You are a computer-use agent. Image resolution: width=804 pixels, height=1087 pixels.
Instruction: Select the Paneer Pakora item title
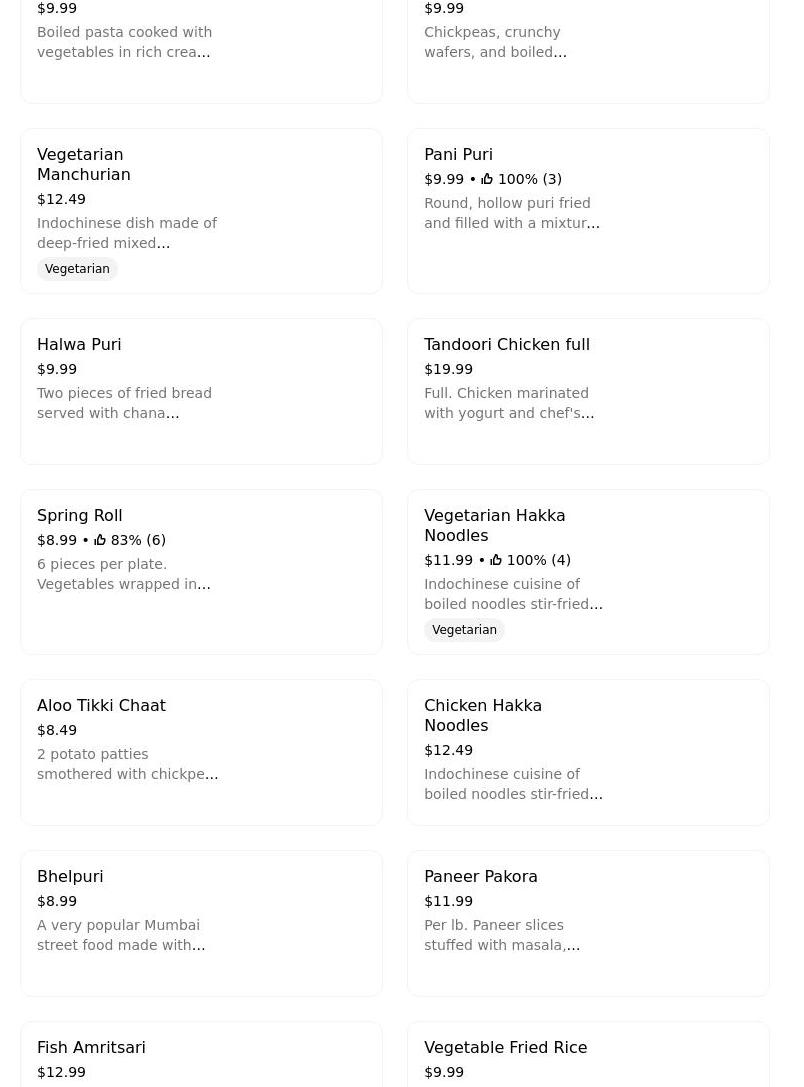[480, 877]
